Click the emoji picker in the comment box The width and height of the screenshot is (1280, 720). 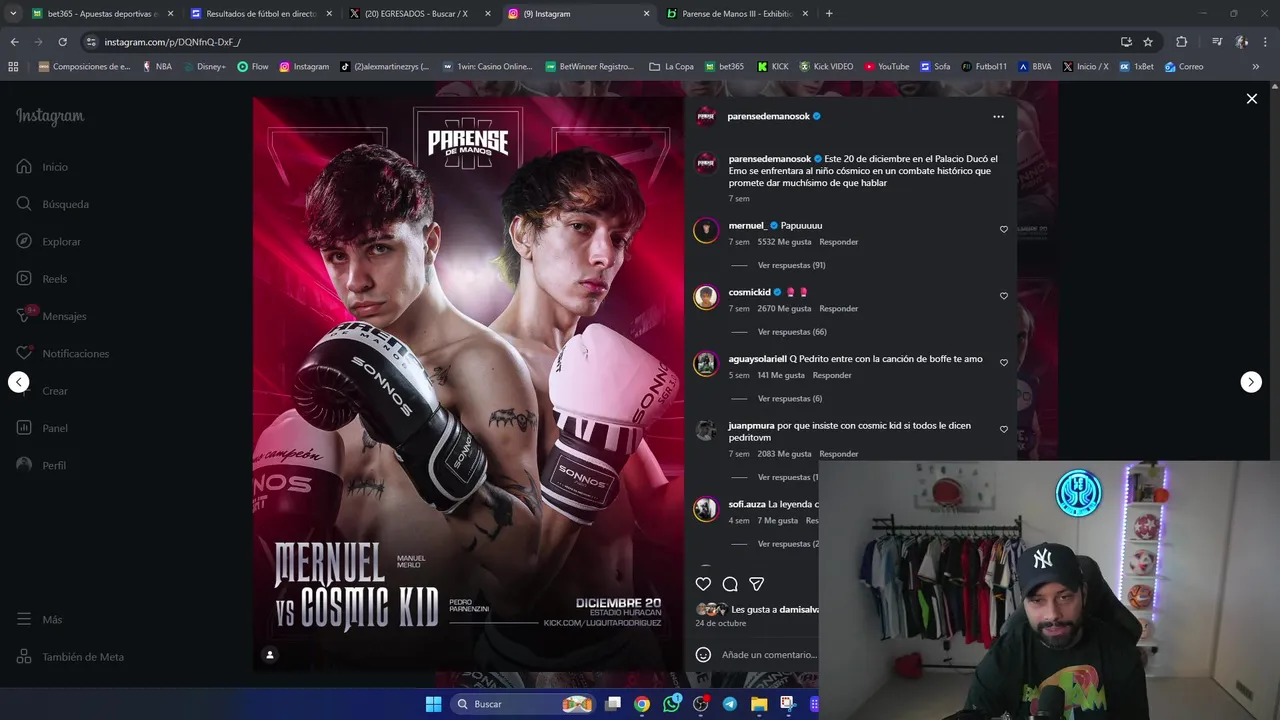click(703, 655)
